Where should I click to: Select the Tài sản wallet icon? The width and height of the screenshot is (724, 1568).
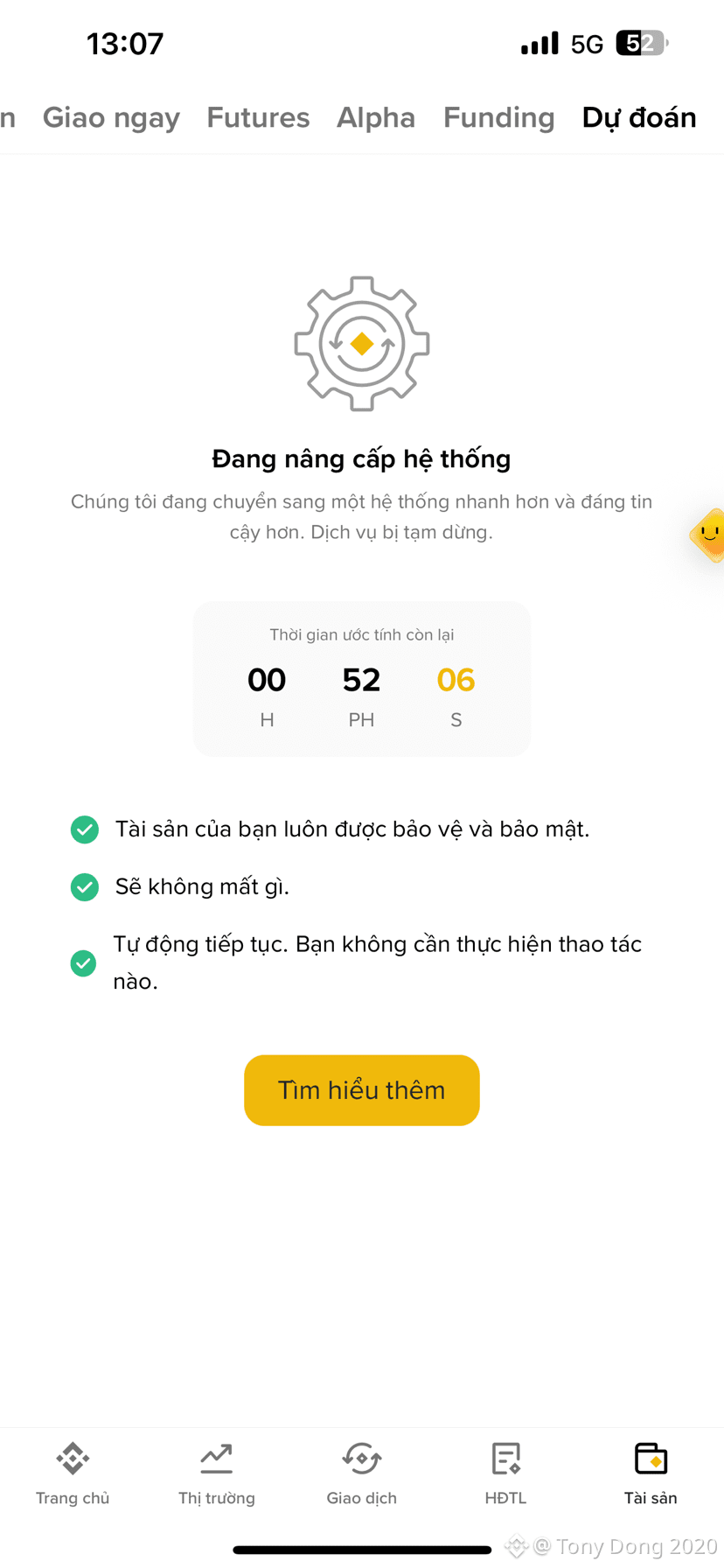click(x=651, y=1459)
